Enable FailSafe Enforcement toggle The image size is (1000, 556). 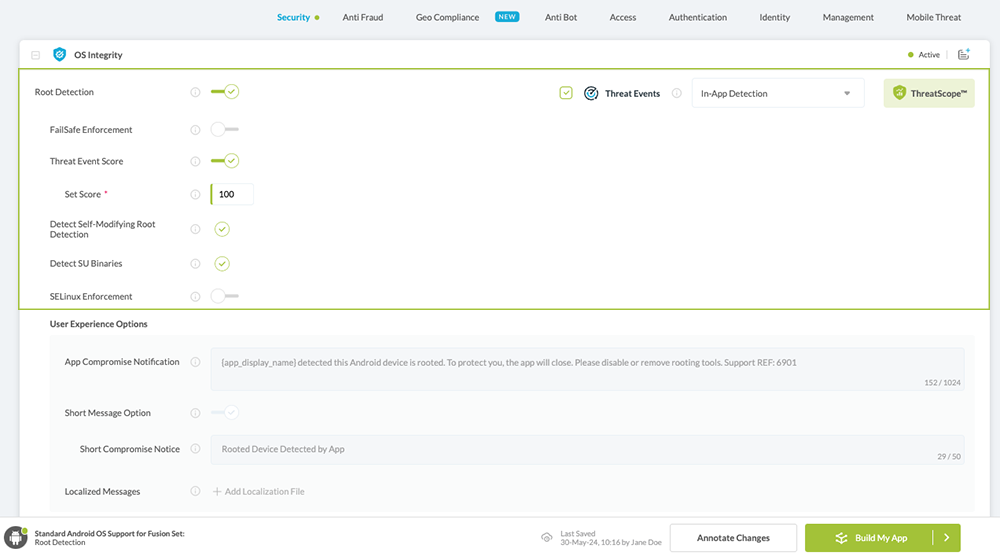click(x=224, y=129)
